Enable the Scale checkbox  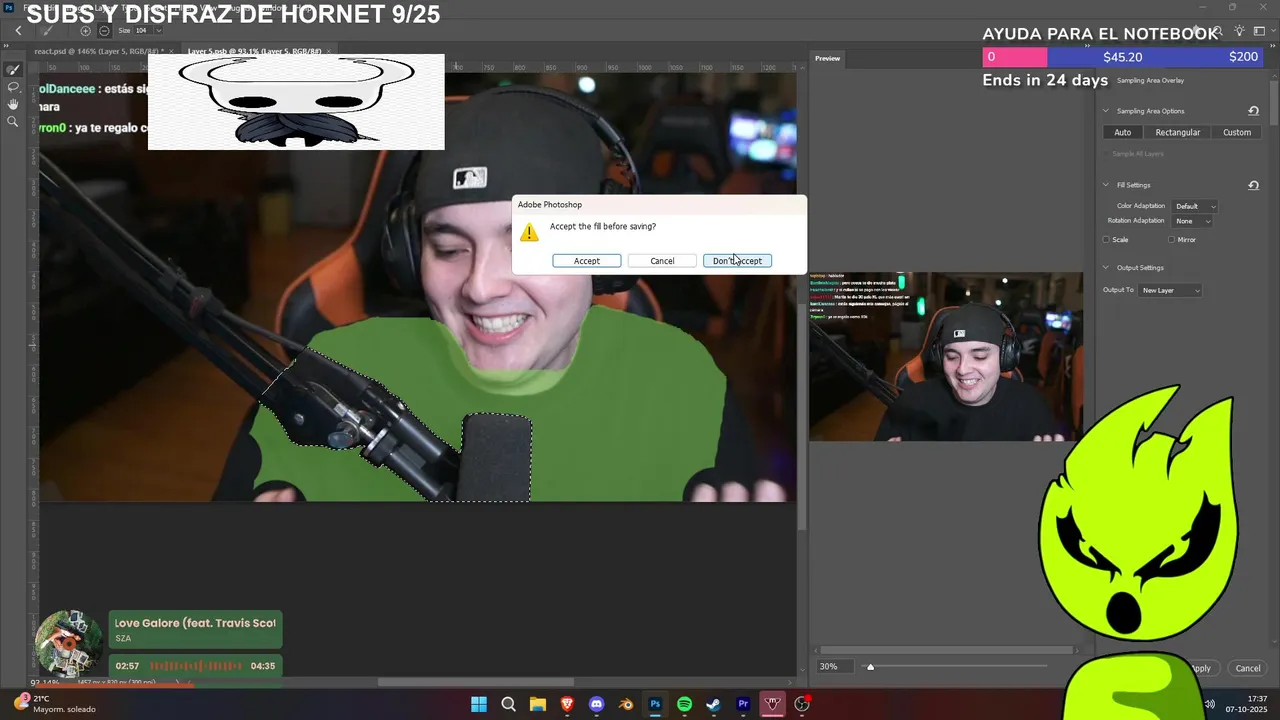tap(1106, 240)
